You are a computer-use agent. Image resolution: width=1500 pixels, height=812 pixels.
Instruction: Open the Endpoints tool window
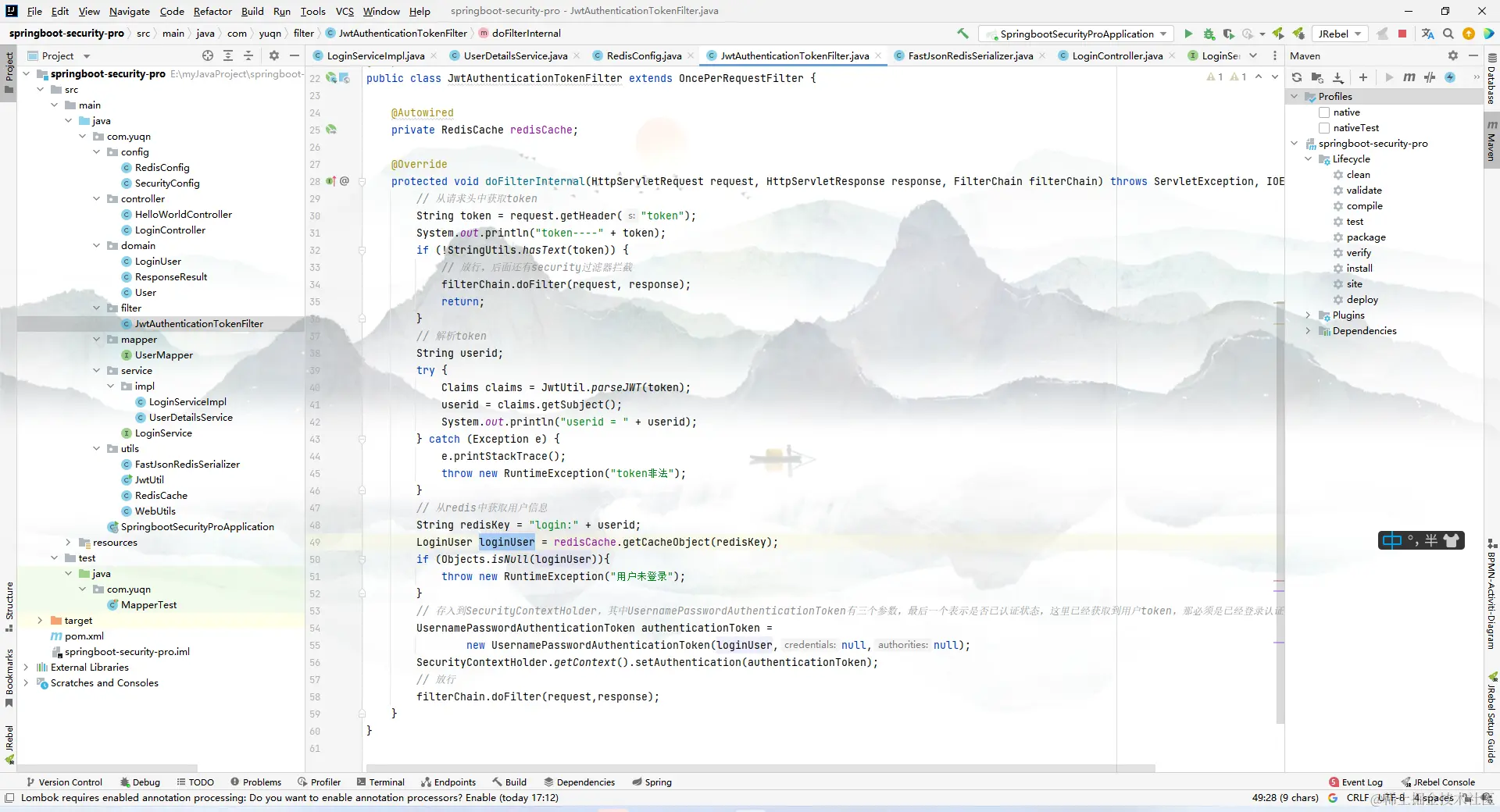click(448, 782)
